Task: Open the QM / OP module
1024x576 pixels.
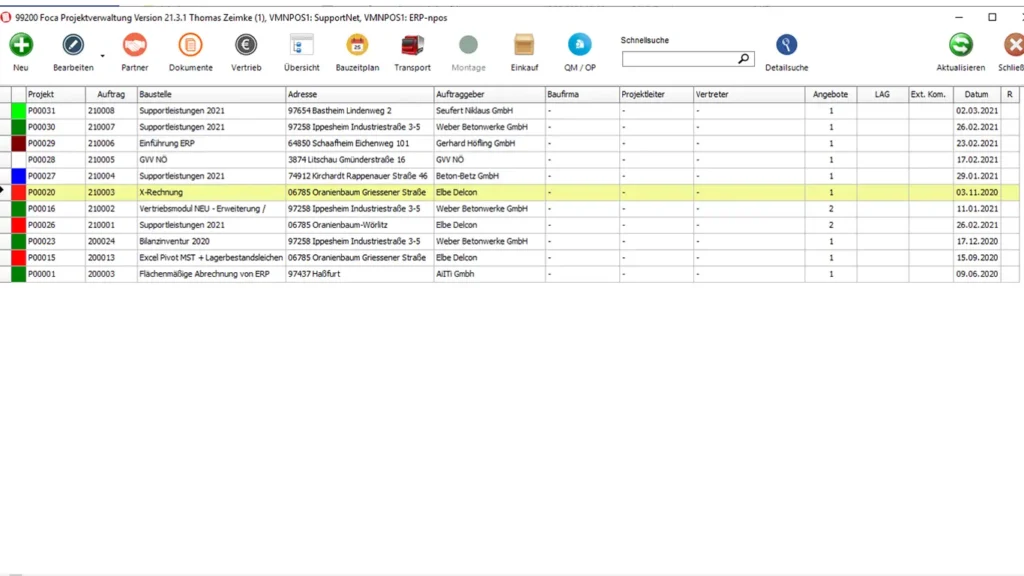Action: [578, 46]
